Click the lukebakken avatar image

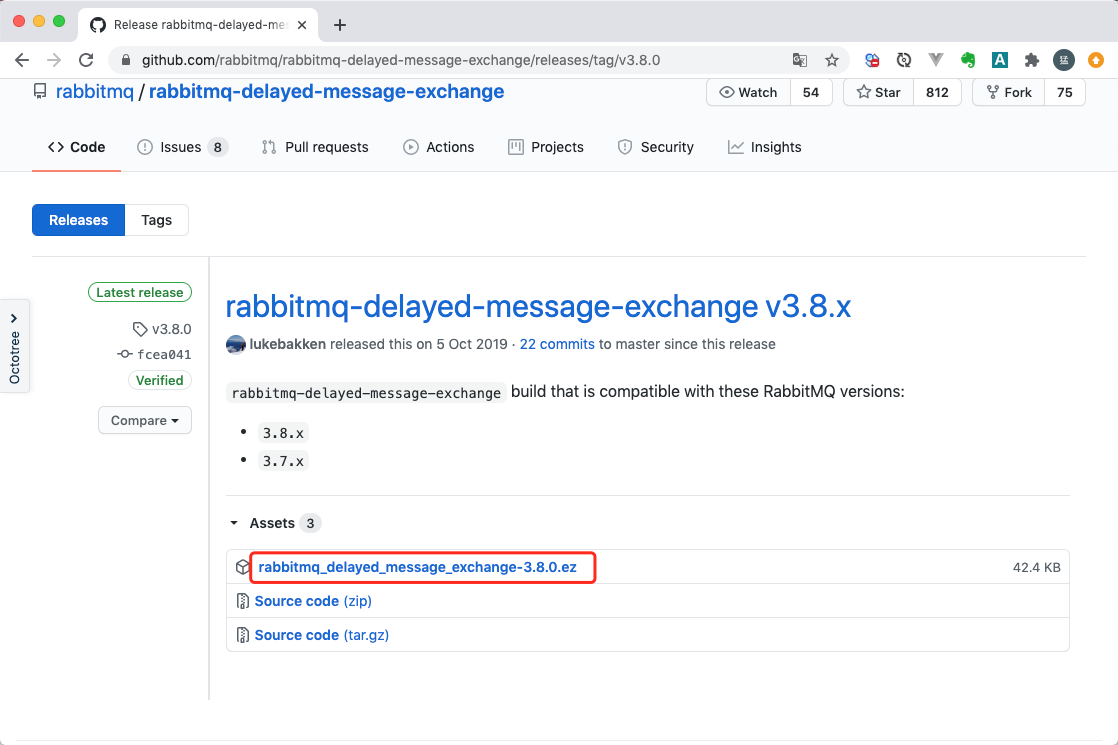[236, 344]
